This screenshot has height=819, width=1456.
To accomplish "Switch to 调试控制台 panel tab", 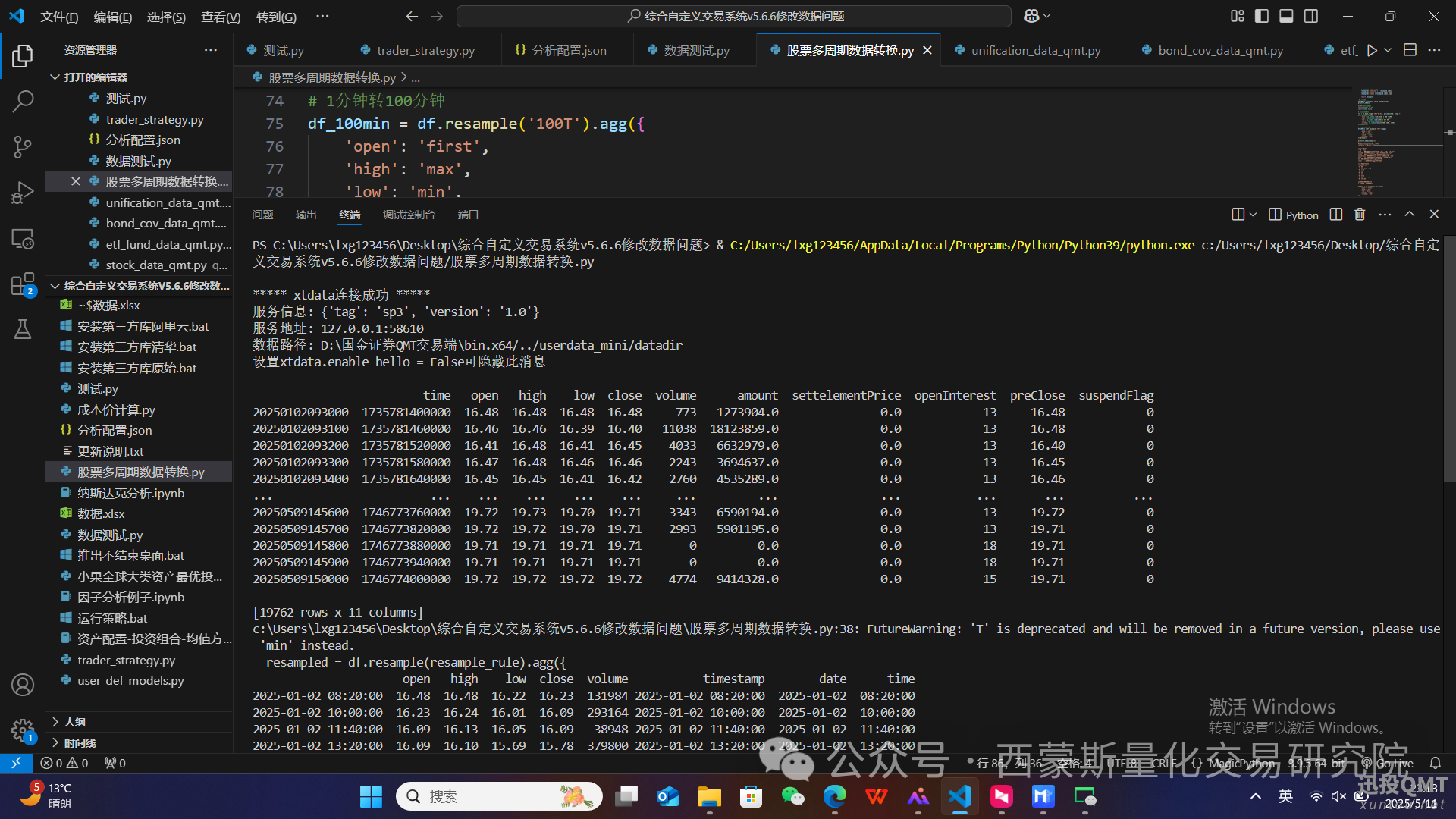I will [x=409, y=215].
